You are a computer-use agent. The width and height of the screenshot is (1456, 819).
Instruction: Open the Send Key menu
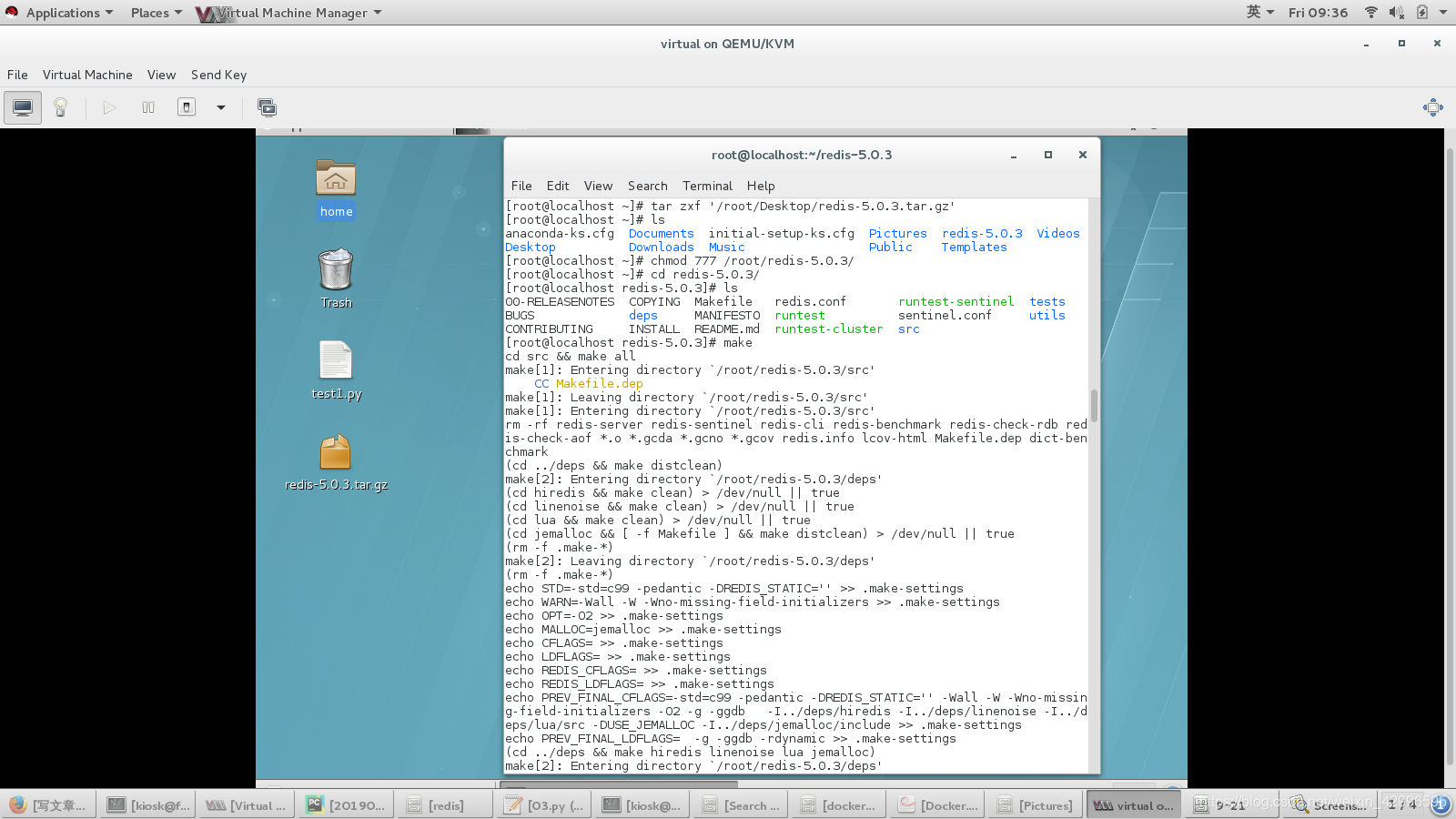coord(218,75)
